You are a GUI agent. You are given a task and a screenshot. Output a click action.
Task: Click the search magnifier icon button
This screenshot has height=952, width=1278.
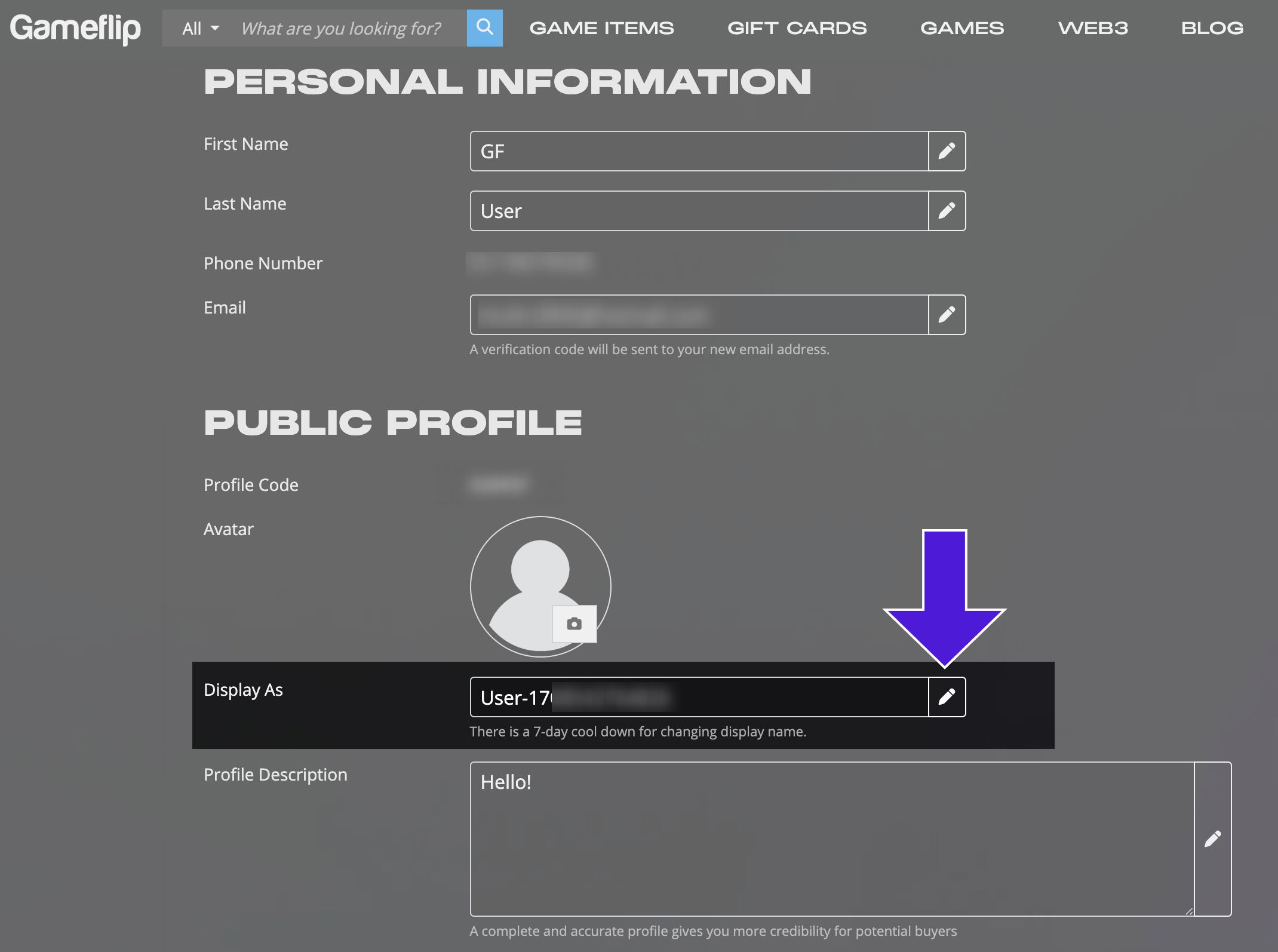tap(484, 28)
